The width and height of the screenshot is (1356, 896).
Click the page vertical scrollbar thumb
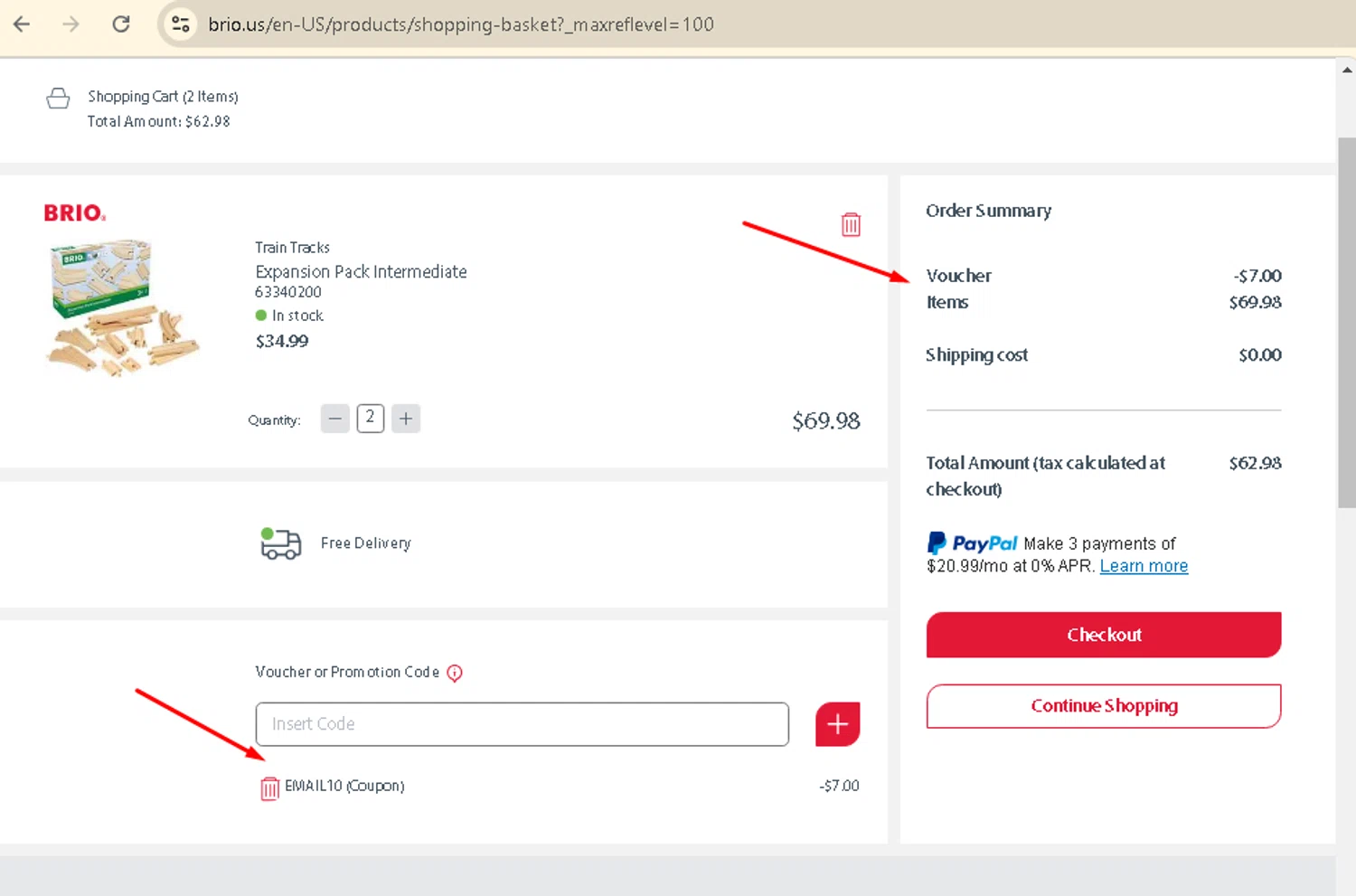tap(1346, 323)
